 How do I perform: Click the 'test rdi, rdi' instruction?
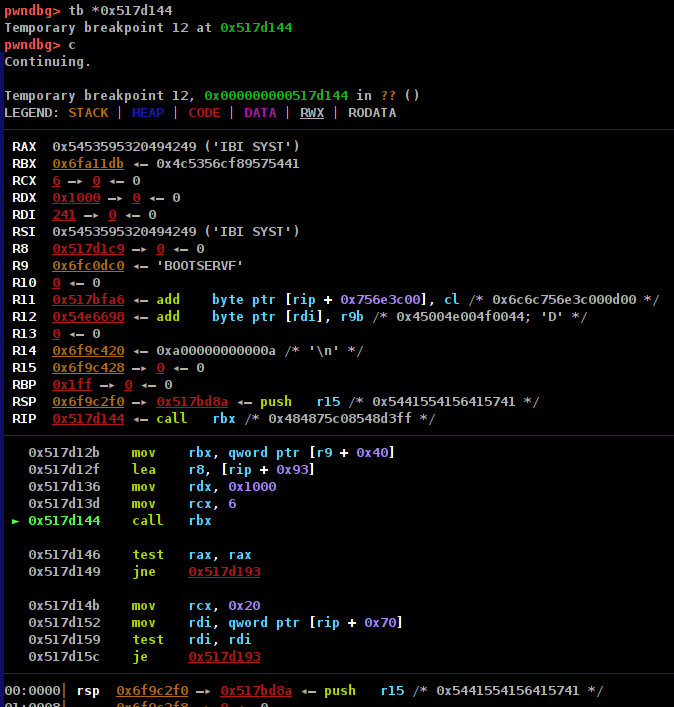point(192,640)
